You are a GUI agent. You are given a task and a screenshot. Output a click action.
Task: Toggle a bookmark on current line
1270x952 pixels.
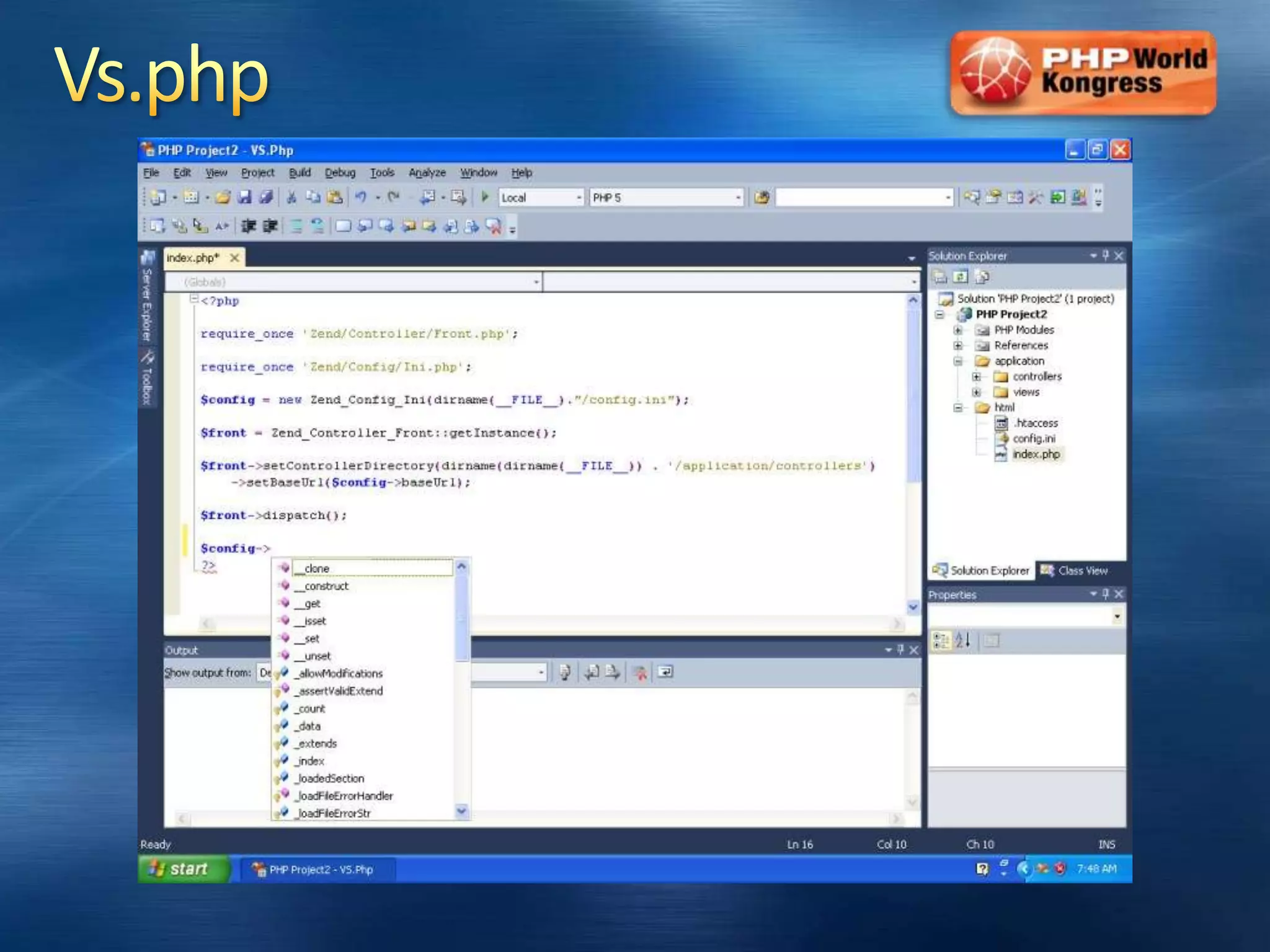click(x=343, y=226)
